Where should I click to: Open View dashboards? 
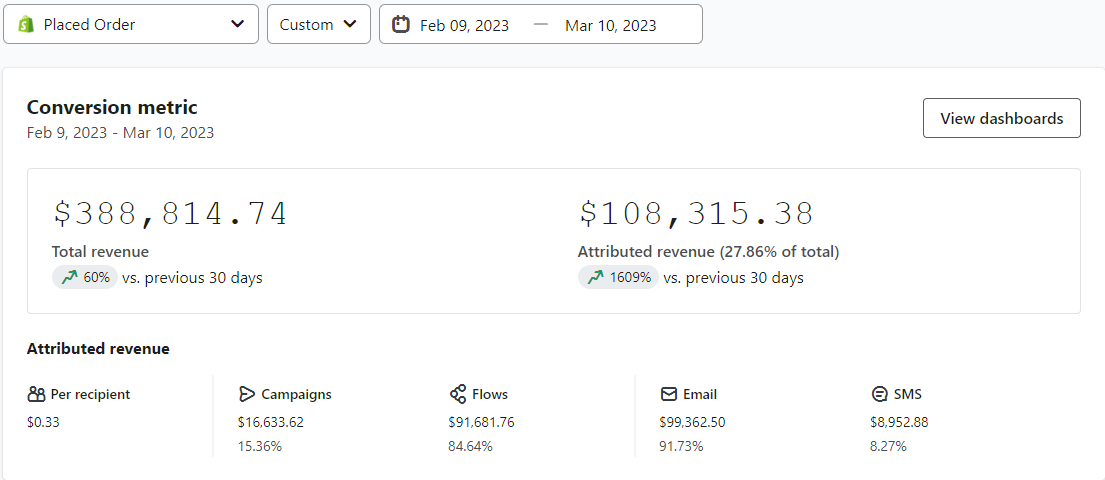[x=1001, y=118]
